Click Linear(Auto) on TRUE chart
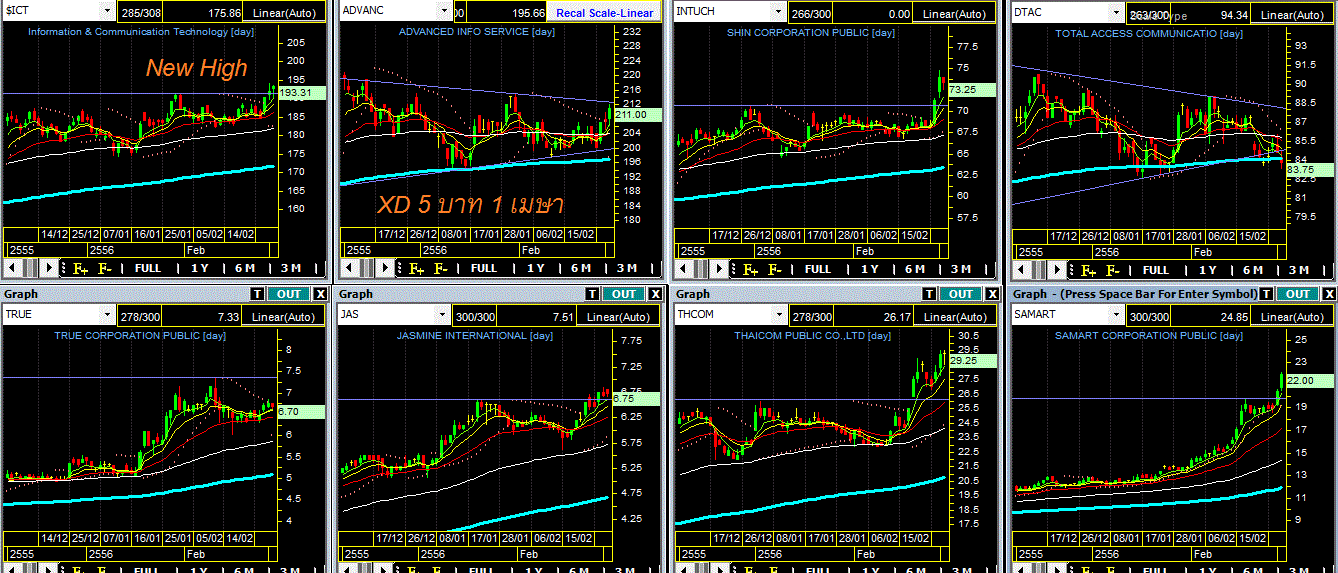The height and width of the screenshot is (573, 1338). click(x=285, y=315)
